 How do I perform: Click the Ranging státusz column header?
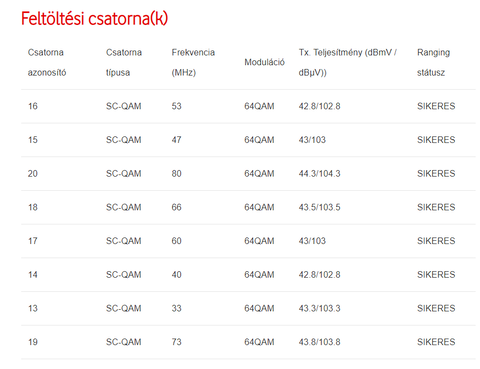tap(433, 62)
